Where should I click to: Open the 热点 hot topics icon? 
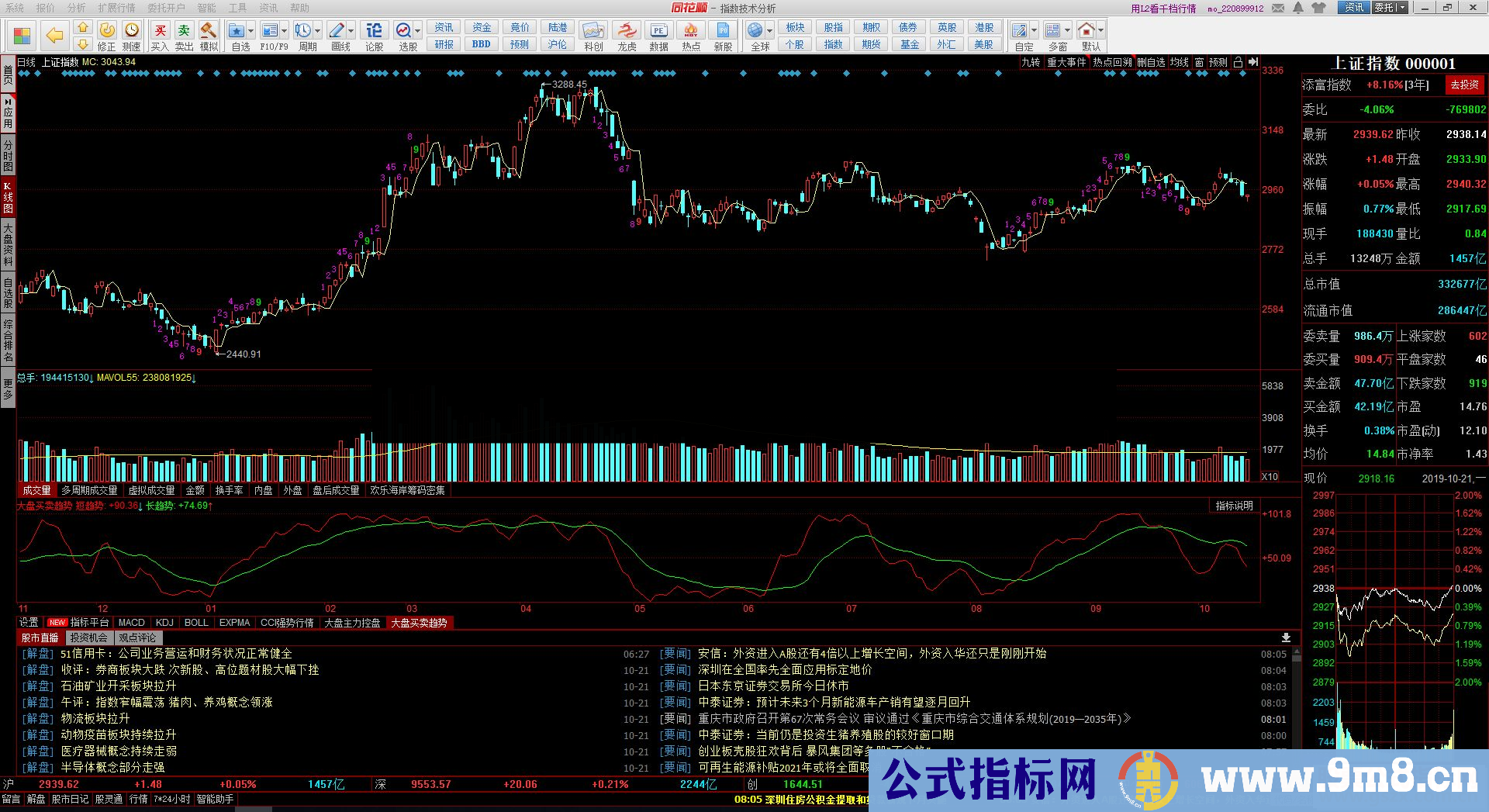[691, 30]
